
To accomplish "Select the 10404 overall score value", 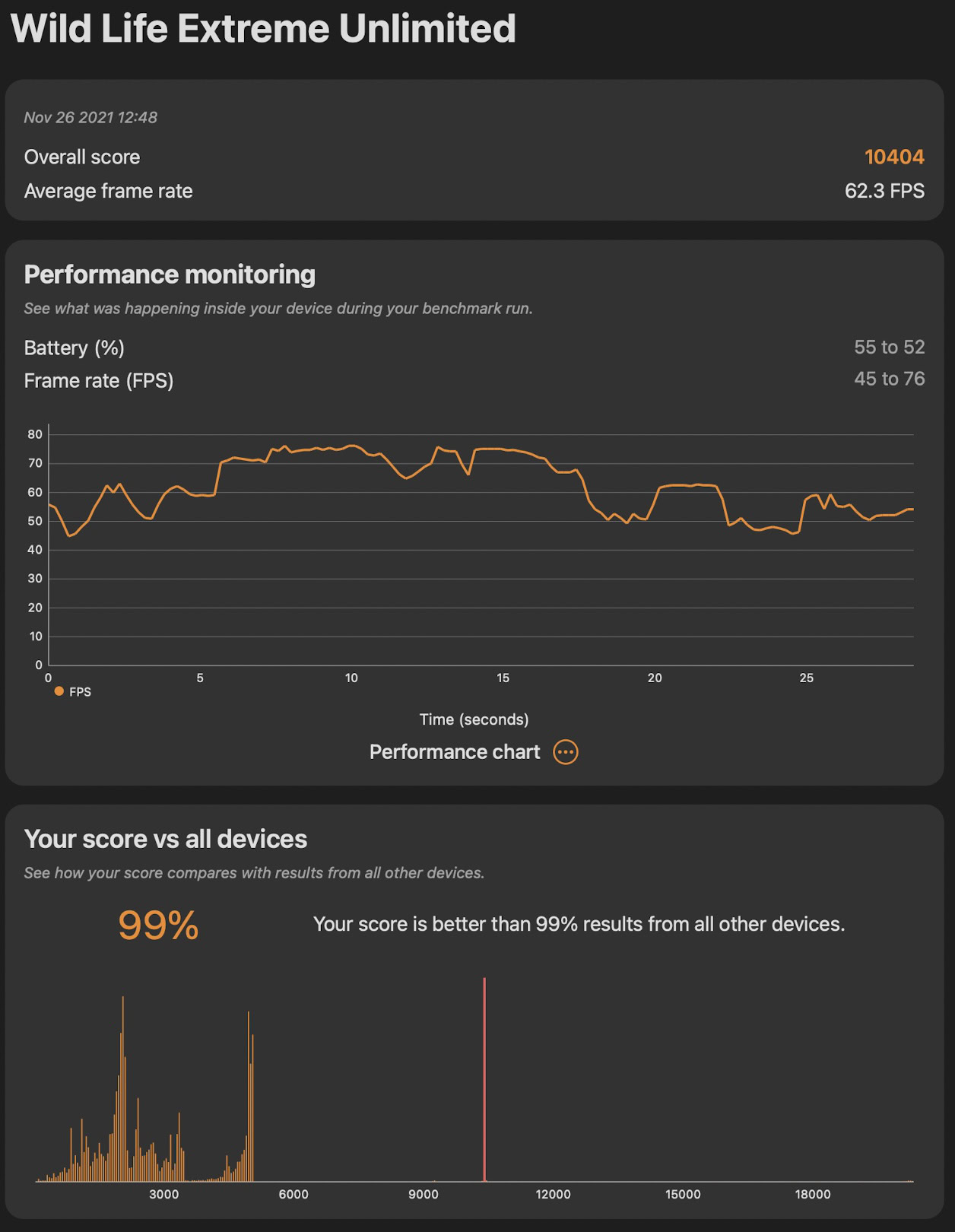I will pos(894,157).
